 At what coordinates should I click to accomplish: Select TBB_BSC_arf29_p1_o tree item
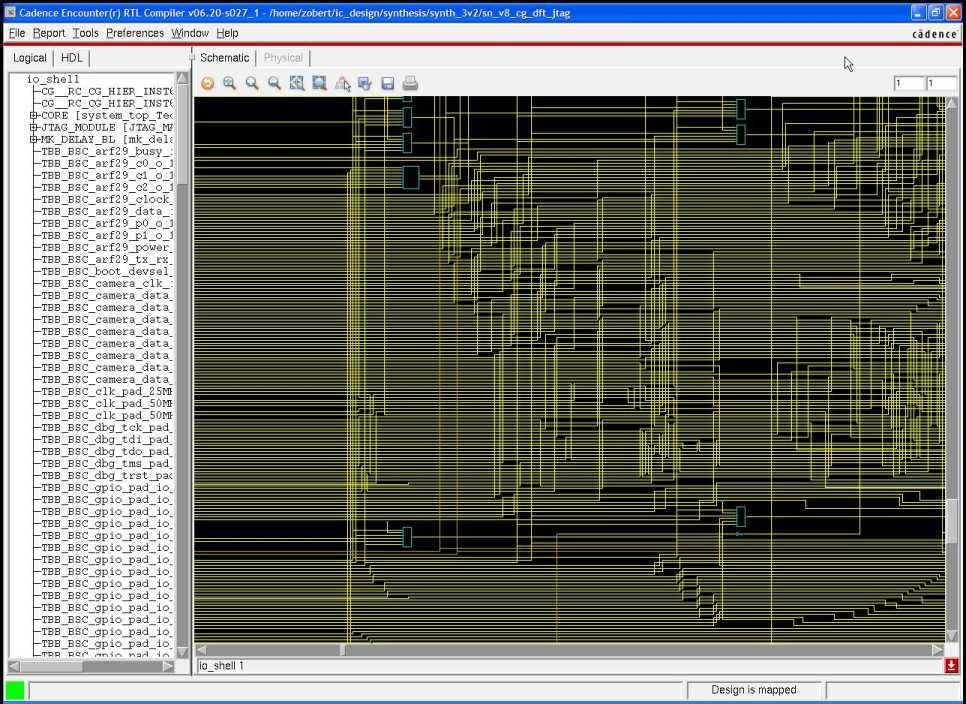coord(107,235)
